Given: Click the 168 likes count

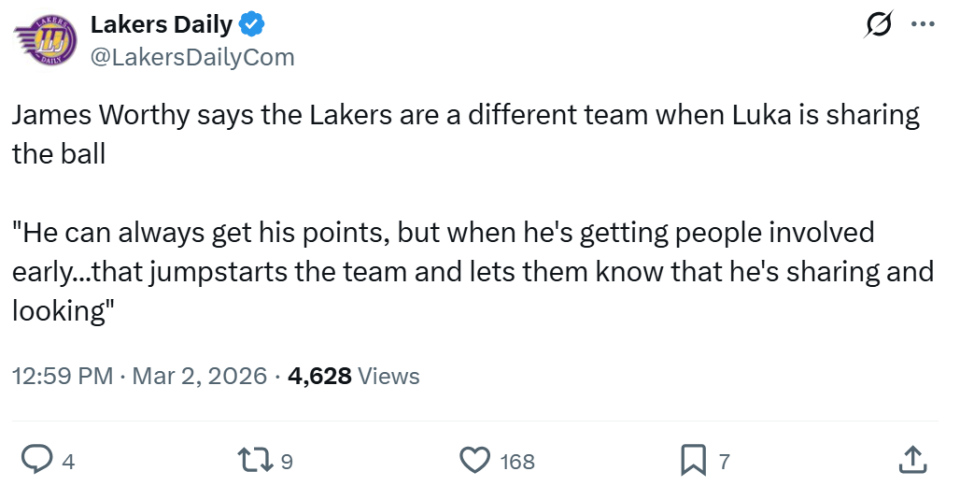Looking at the screenshot, I should click(x=517, y=461).
